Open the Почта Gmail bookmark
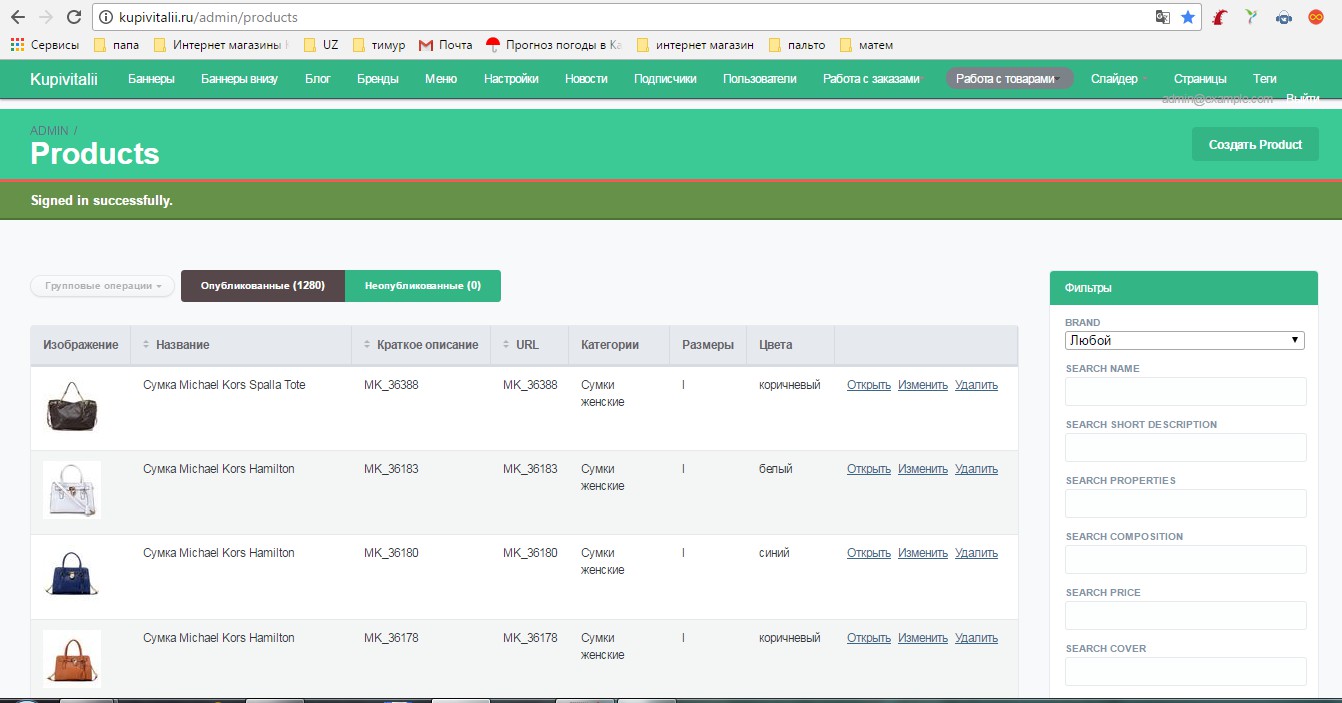The height and width of the screenshot is (703, 1342). coord(446,44)
